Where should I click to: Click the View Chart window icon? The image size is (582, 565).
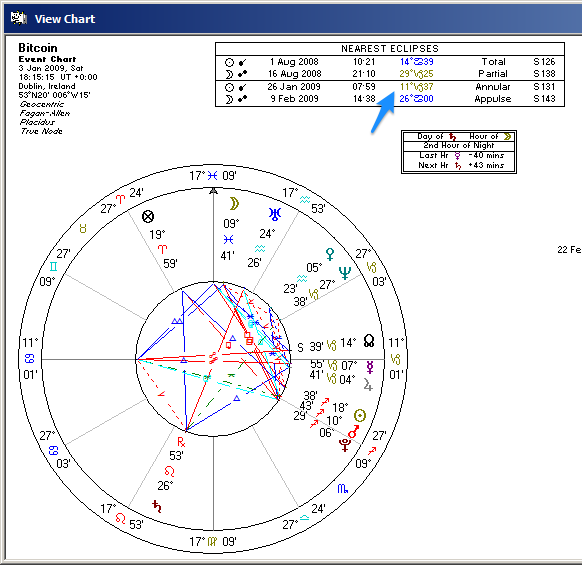[x=18, y=18]
